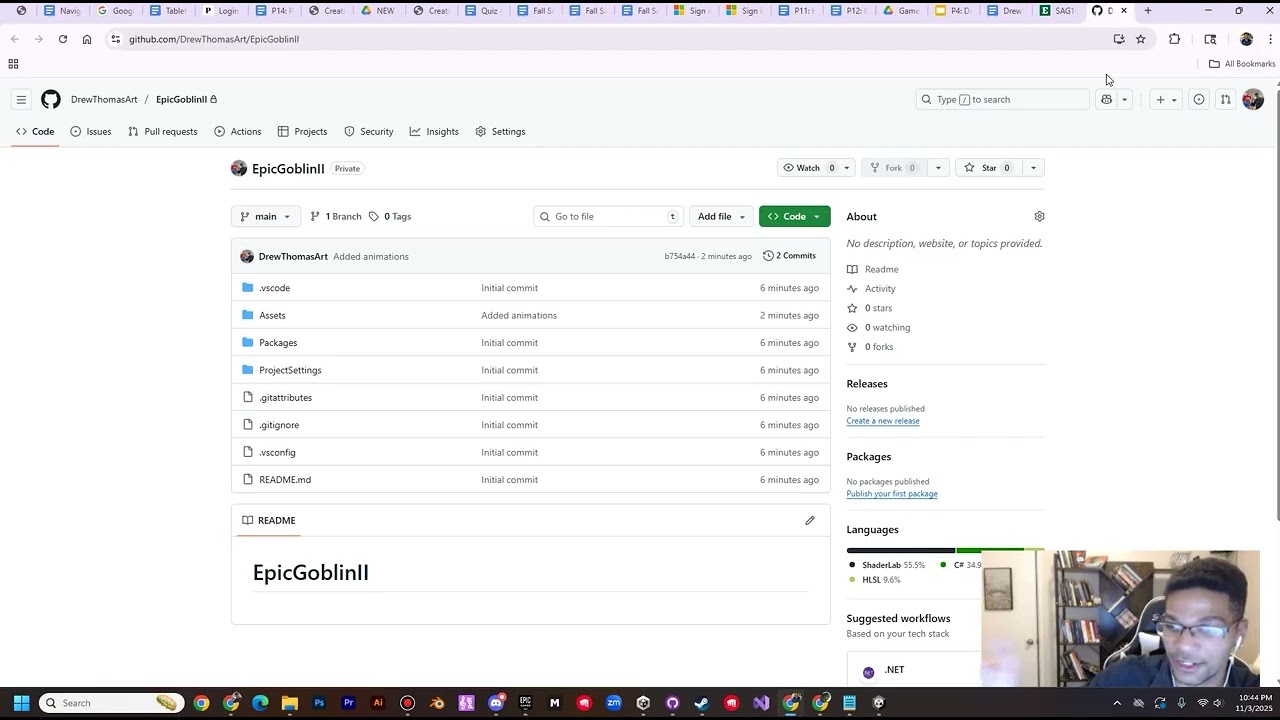Click the GitHub Octocat logo

tap(51, 99)
